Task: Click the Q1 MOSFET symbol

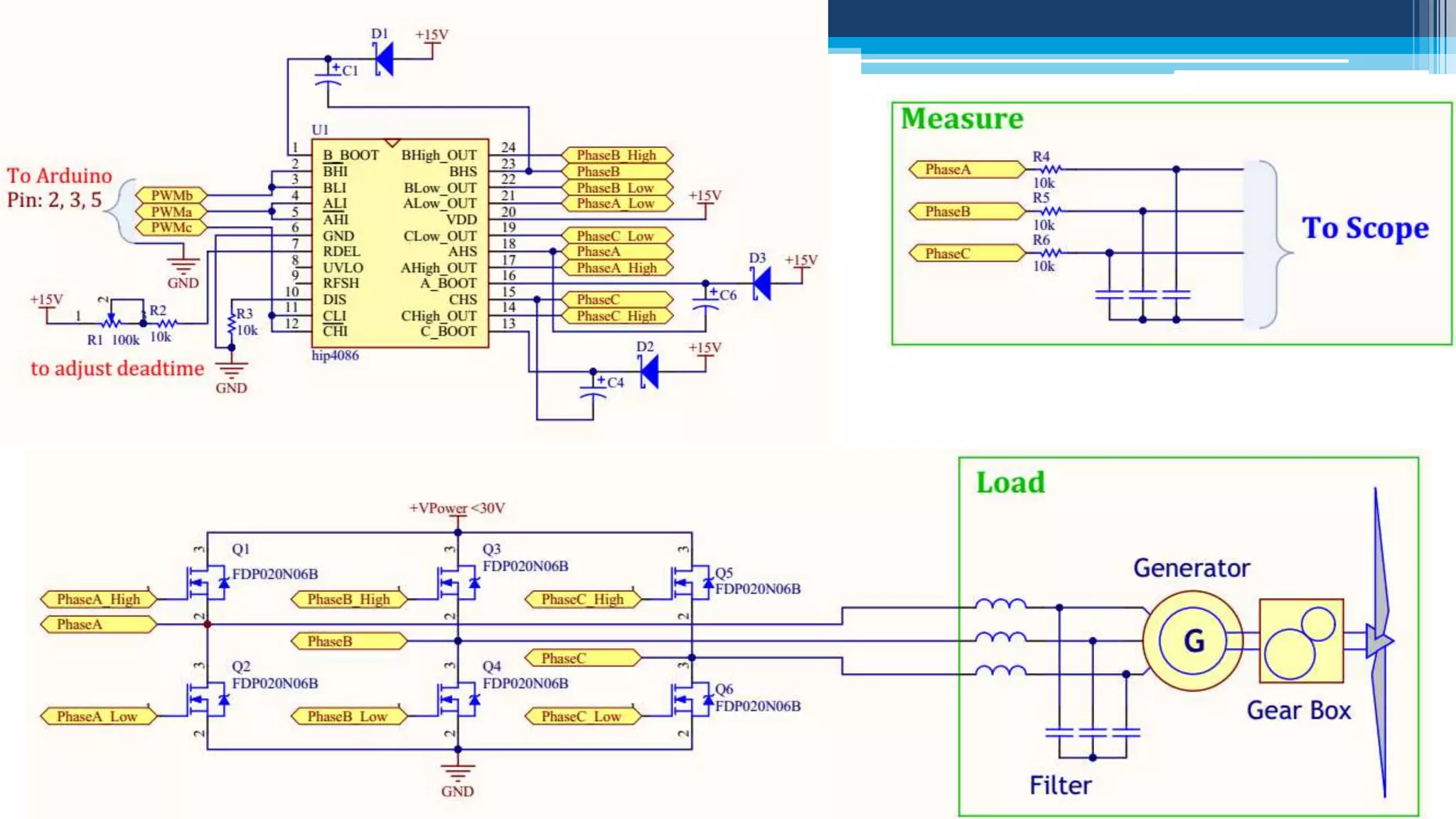Action: (x=206, y=582)
